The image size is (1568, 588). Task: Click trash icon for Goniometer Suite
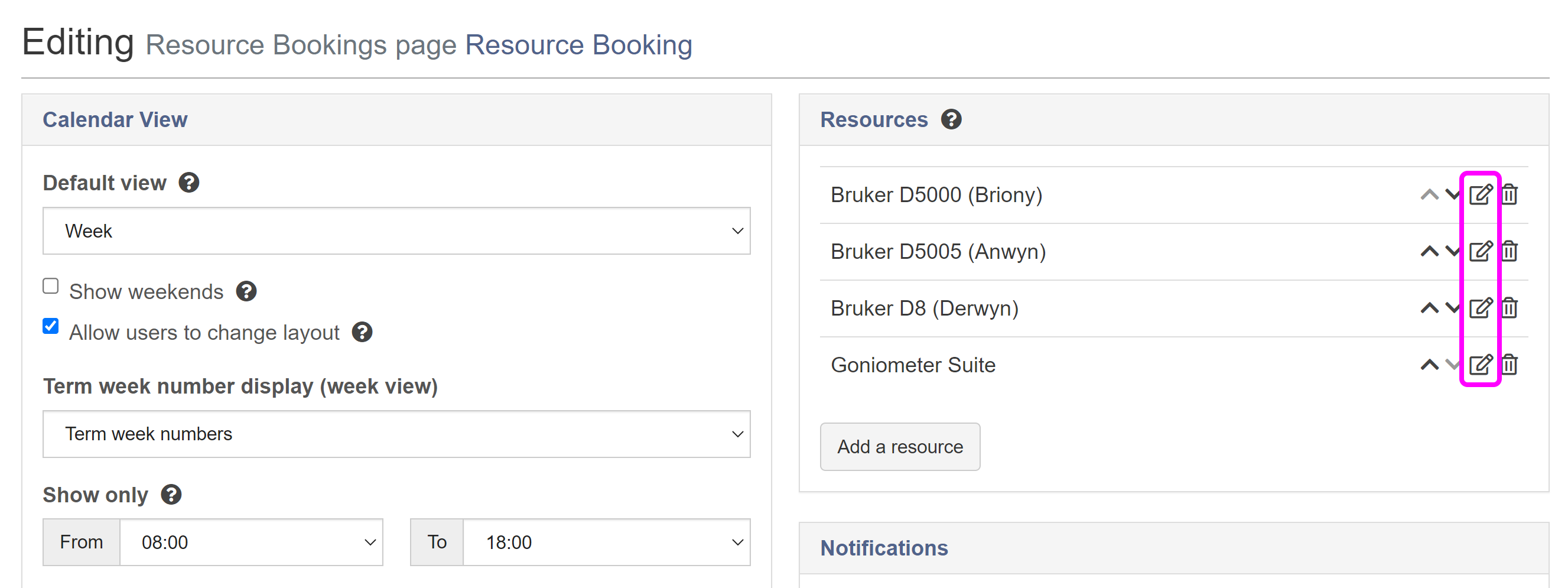point(1509,365)
